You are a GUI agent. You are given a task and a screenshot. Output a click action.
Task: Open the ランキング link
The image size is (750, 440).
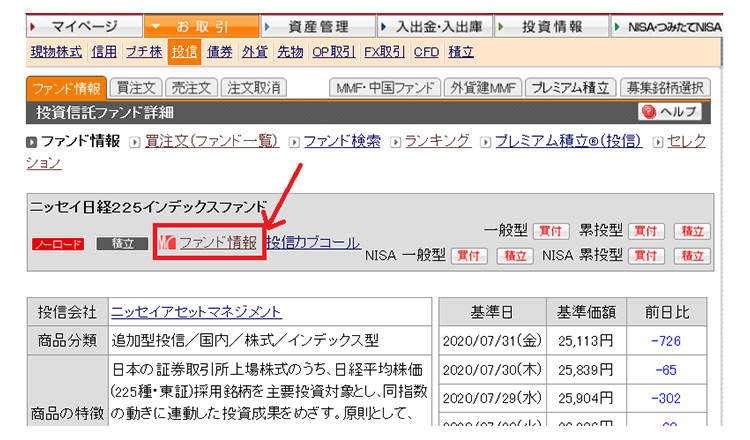click(438, 141)
